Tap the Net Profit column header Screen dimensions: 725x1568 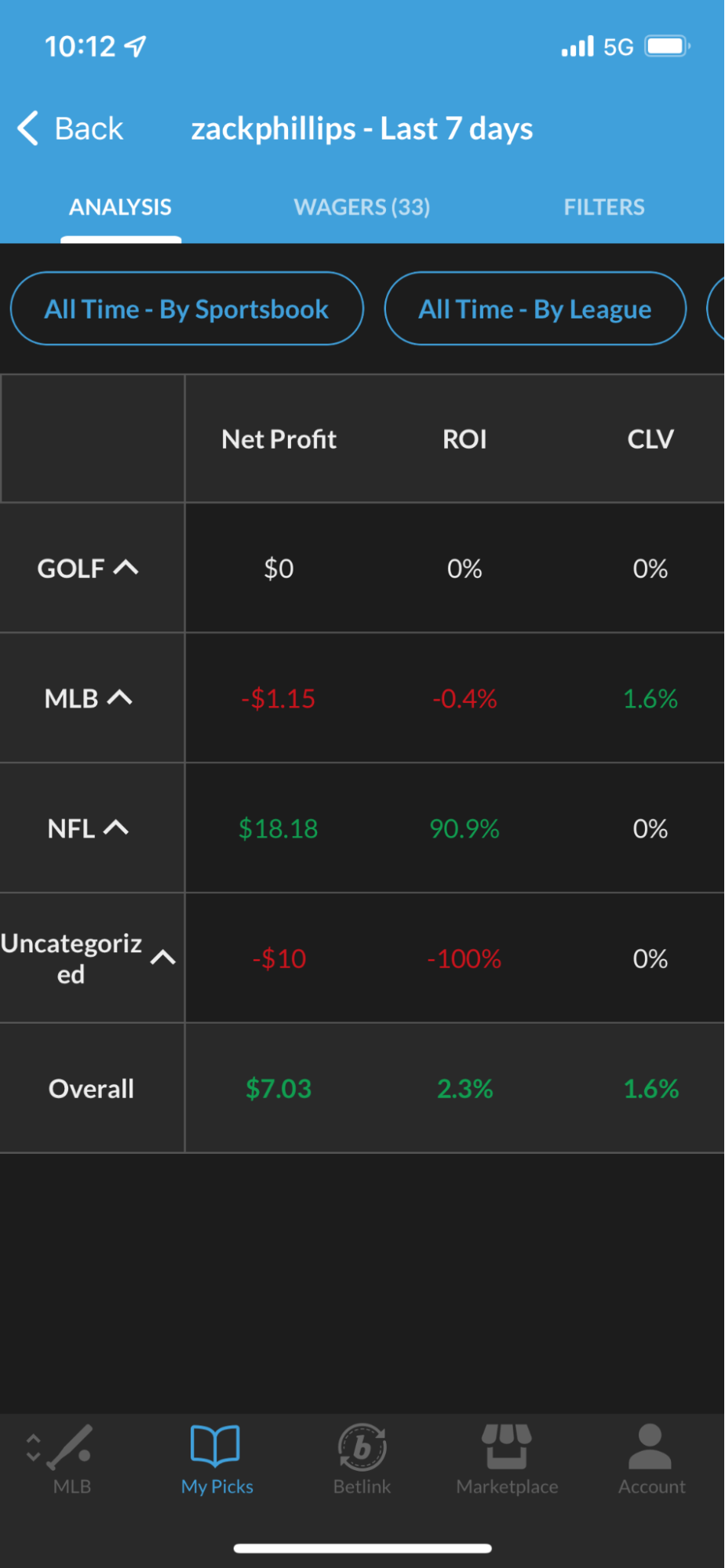pyautogui.click(x=279, y=438)
